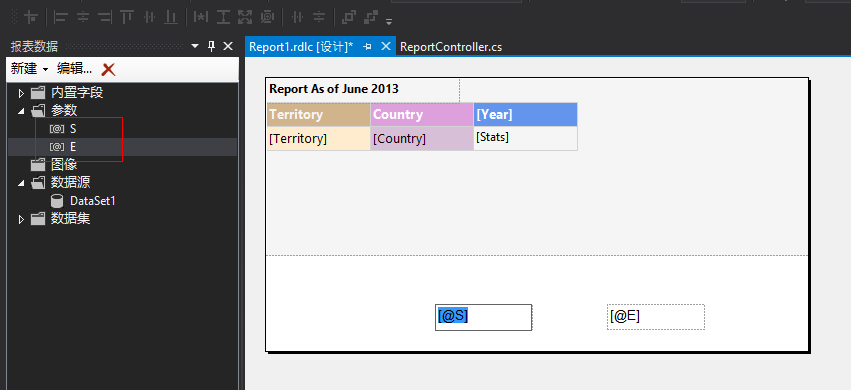This screenshot has height=390, width=851.
Task: Click the align lefts toolbar icon
Action: (x=60, y=17)
